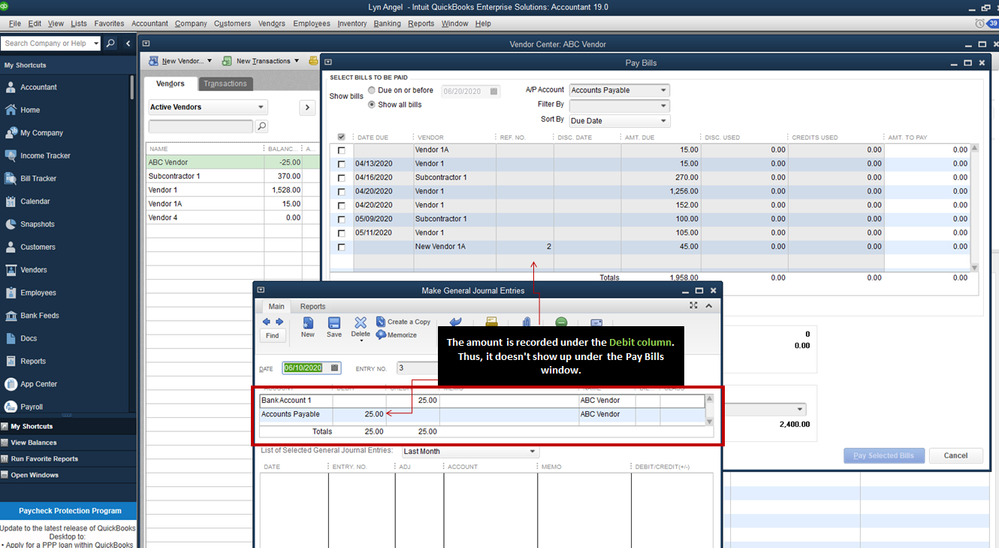The image size is (999, 548).
Task: Check the New Vendor 1A bill
Action: pyautogui.click(x=341, y=247)
